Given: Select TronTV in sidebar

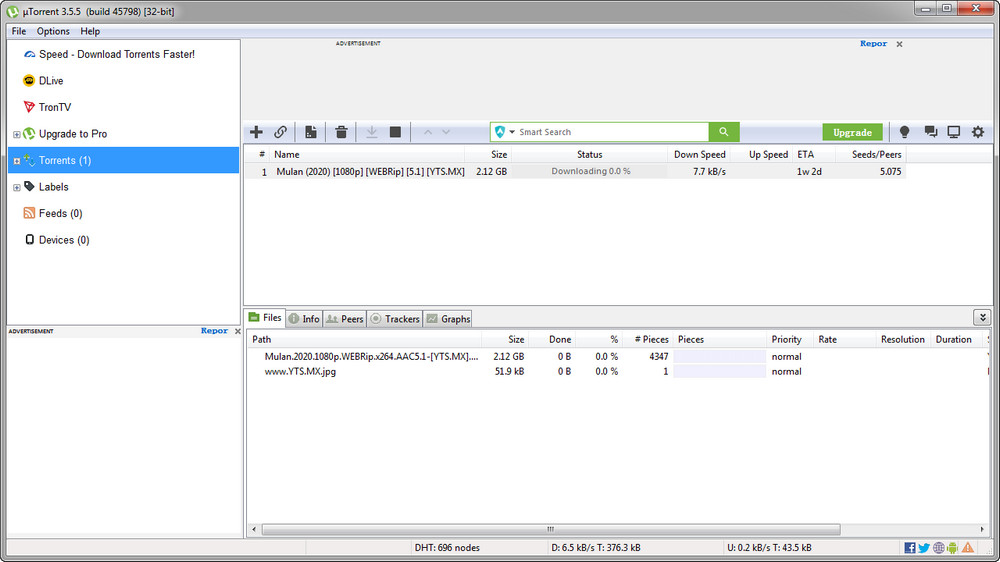Looking at the screenshot, I should pos(55,107).
